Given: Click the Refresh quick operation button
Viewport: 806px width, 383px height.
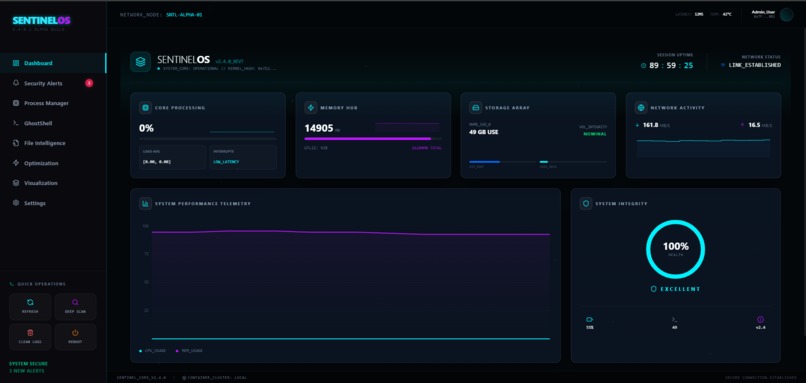Looking at the screenshot, I should pyautogui.click(x=30, y=306).
